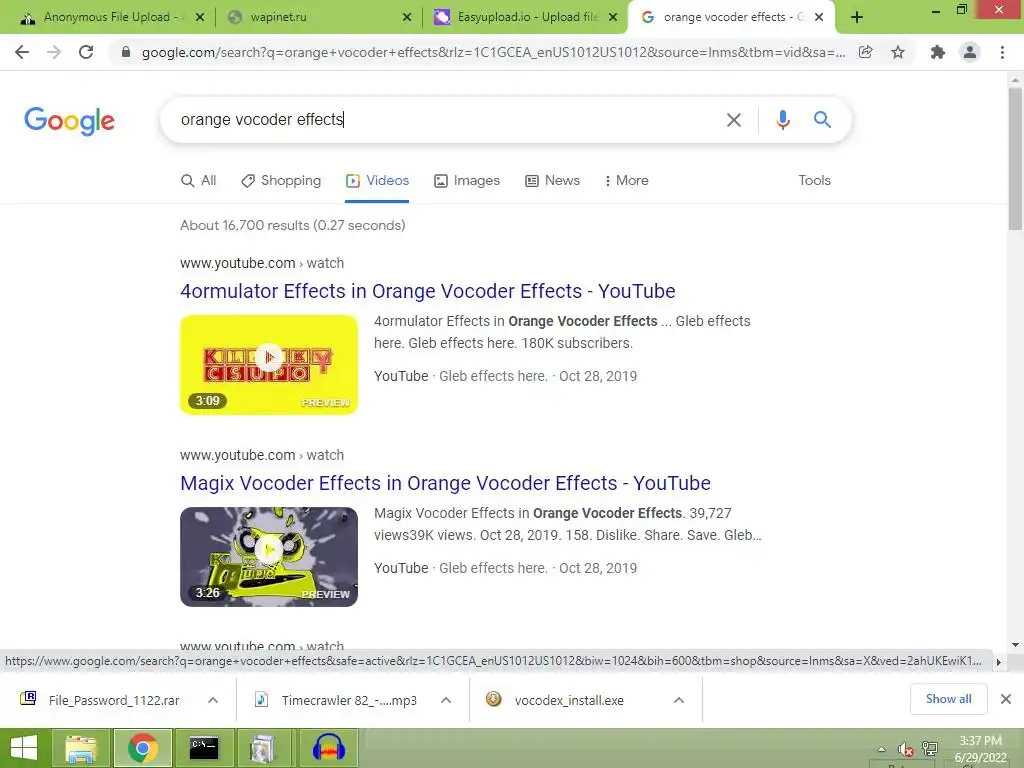
Task: Open search Tools options
Action: (814, 180)
